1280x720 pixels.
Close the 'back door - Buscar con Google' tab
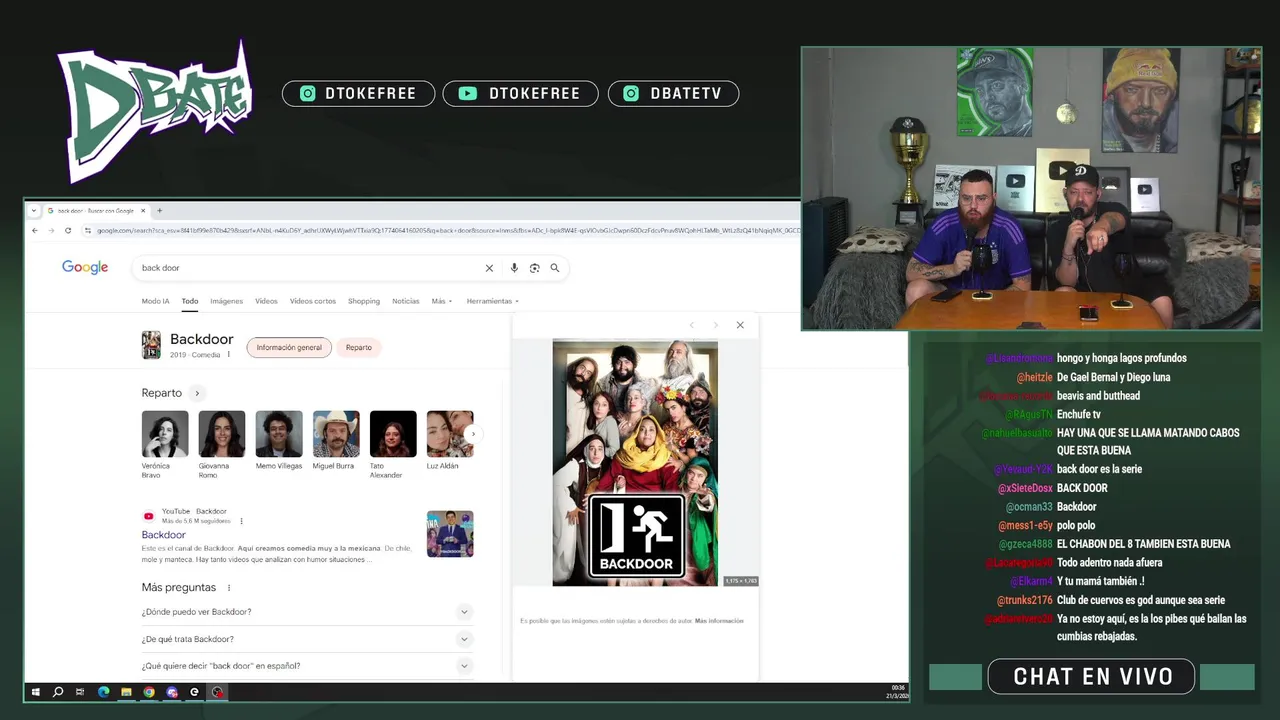tap(143, 211)
